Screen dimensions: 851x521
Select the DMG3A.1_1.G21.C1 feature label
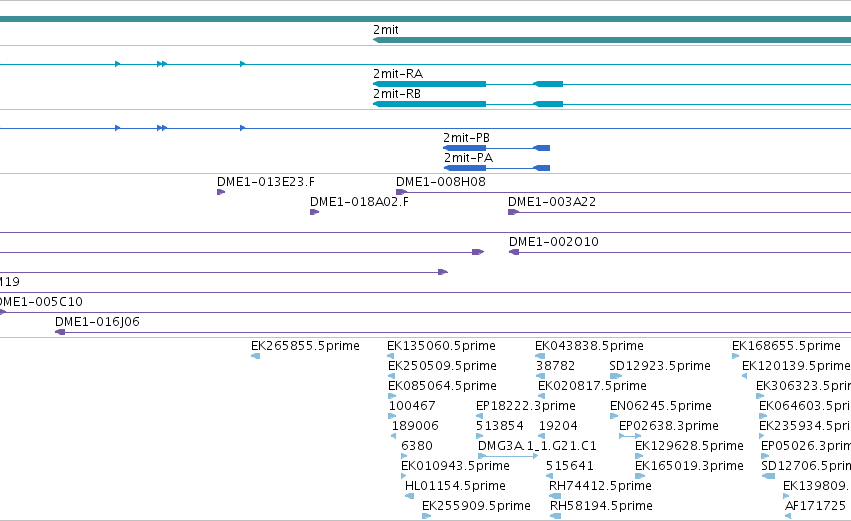pyautogui.click(x=537, y=446)
